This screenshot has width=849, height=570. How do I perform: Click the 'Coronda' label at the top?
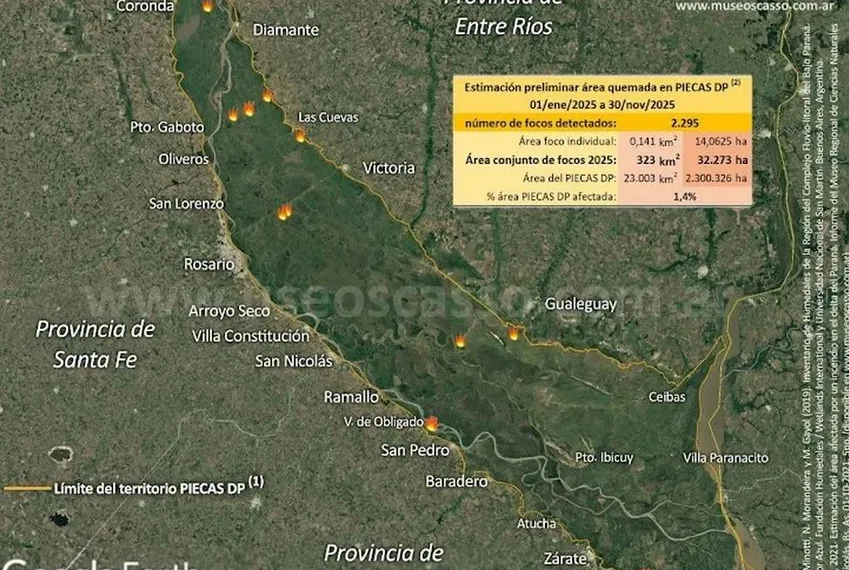(146, 6)
